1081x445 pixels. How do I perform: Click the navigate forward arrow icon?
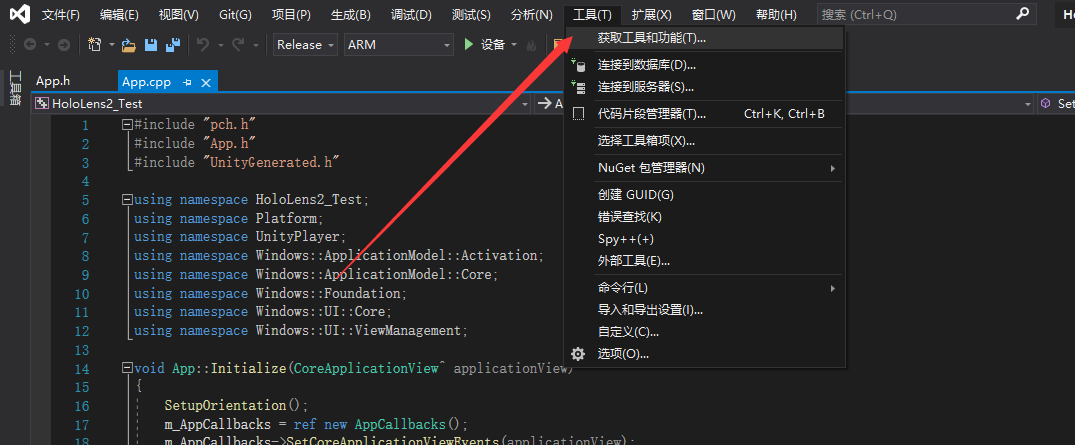click(63, 45)
